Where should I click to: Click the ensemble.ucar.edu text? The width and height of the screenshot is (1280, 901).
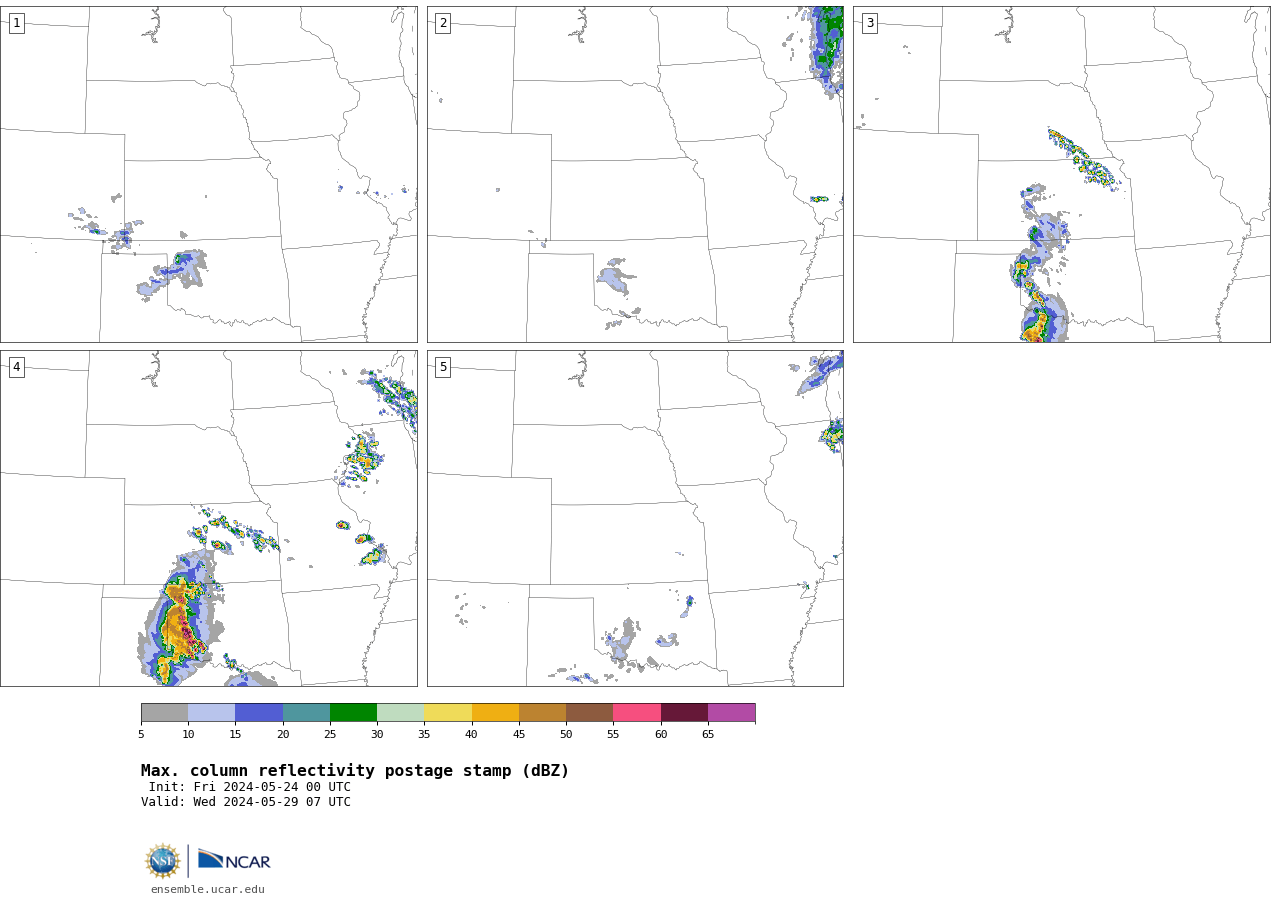coord(208,890)
